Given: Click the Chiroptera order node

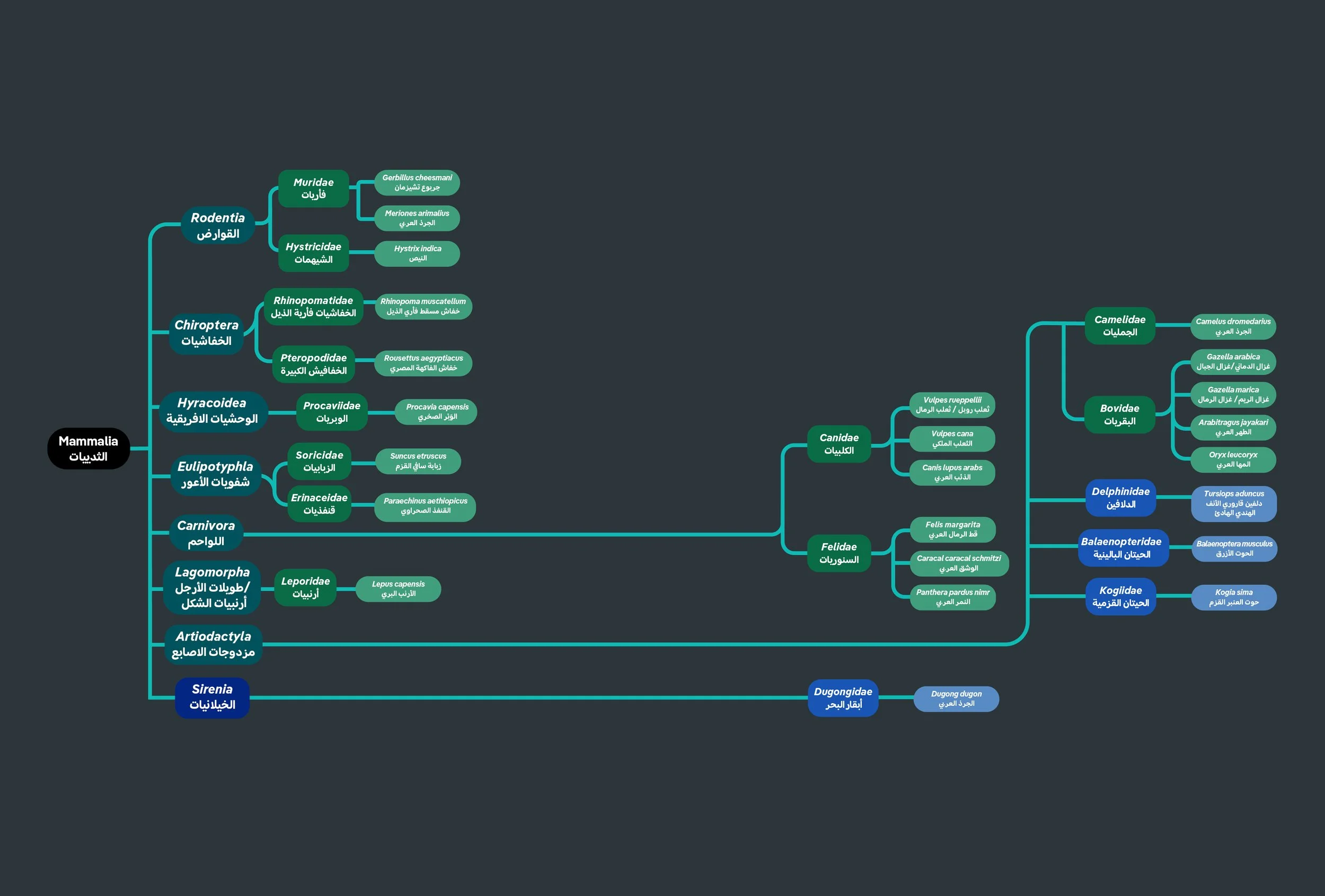Looking at the screenshot, I should point(206,333).
